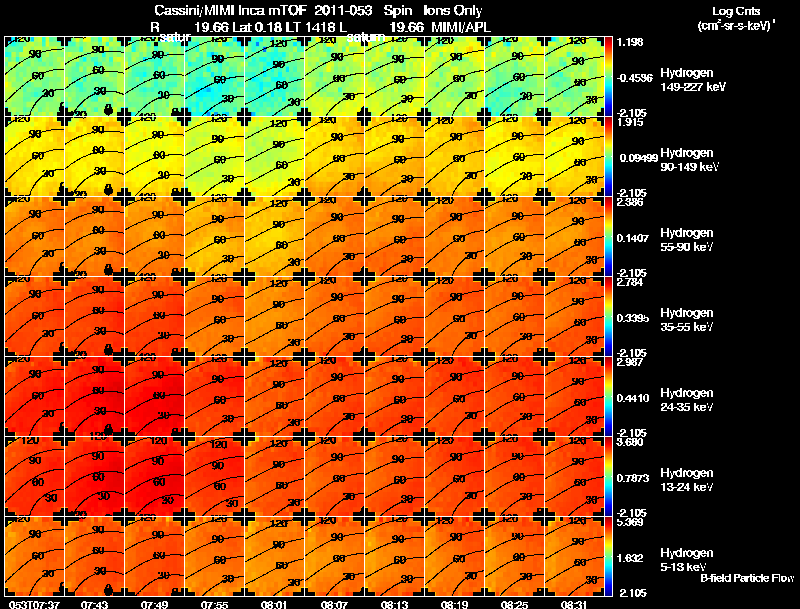Select the 'Hydrogen 35-55 keV' row label
The image size is (800, 609).
coord(687,320)
